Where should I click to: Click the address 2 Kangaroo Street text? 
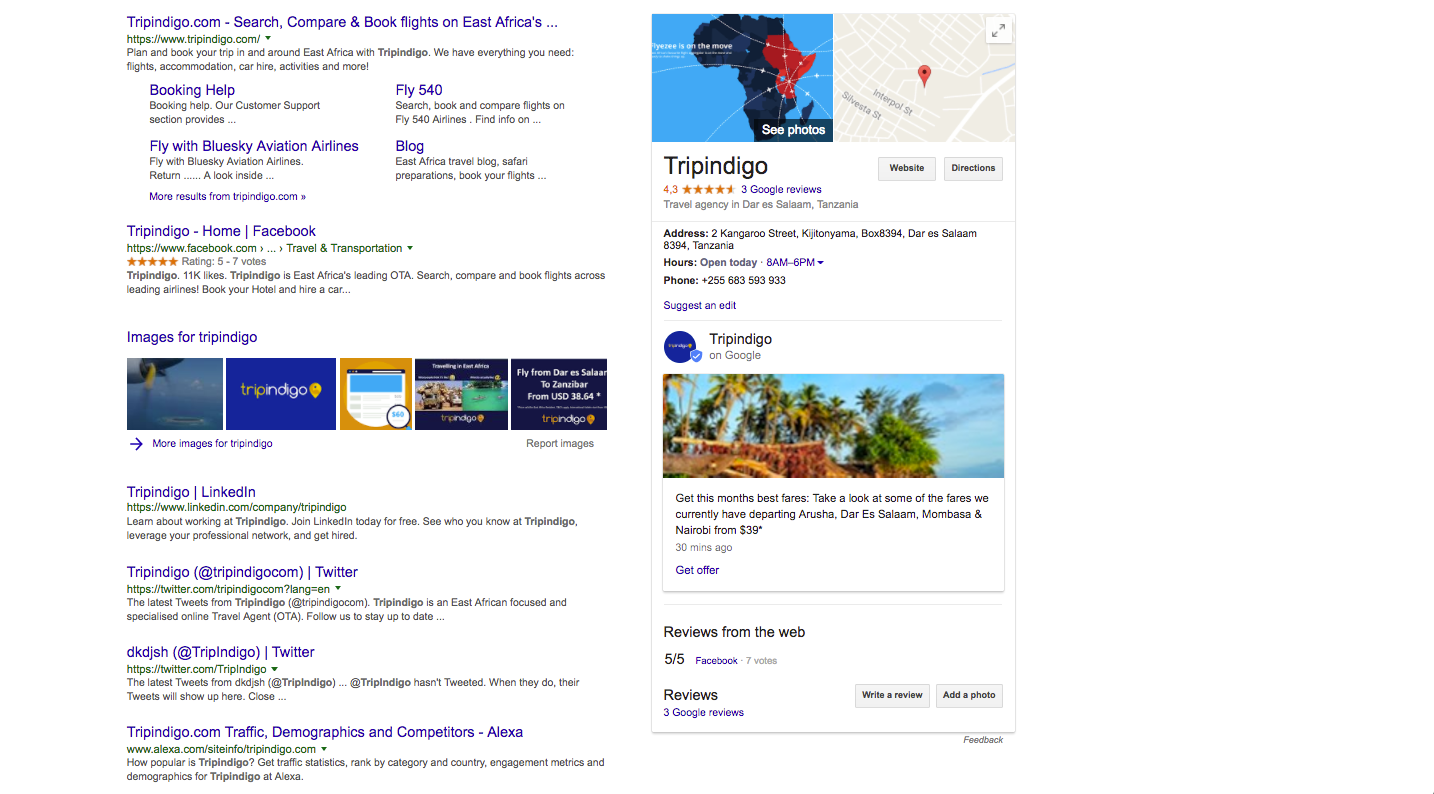(x=820, y=239)
